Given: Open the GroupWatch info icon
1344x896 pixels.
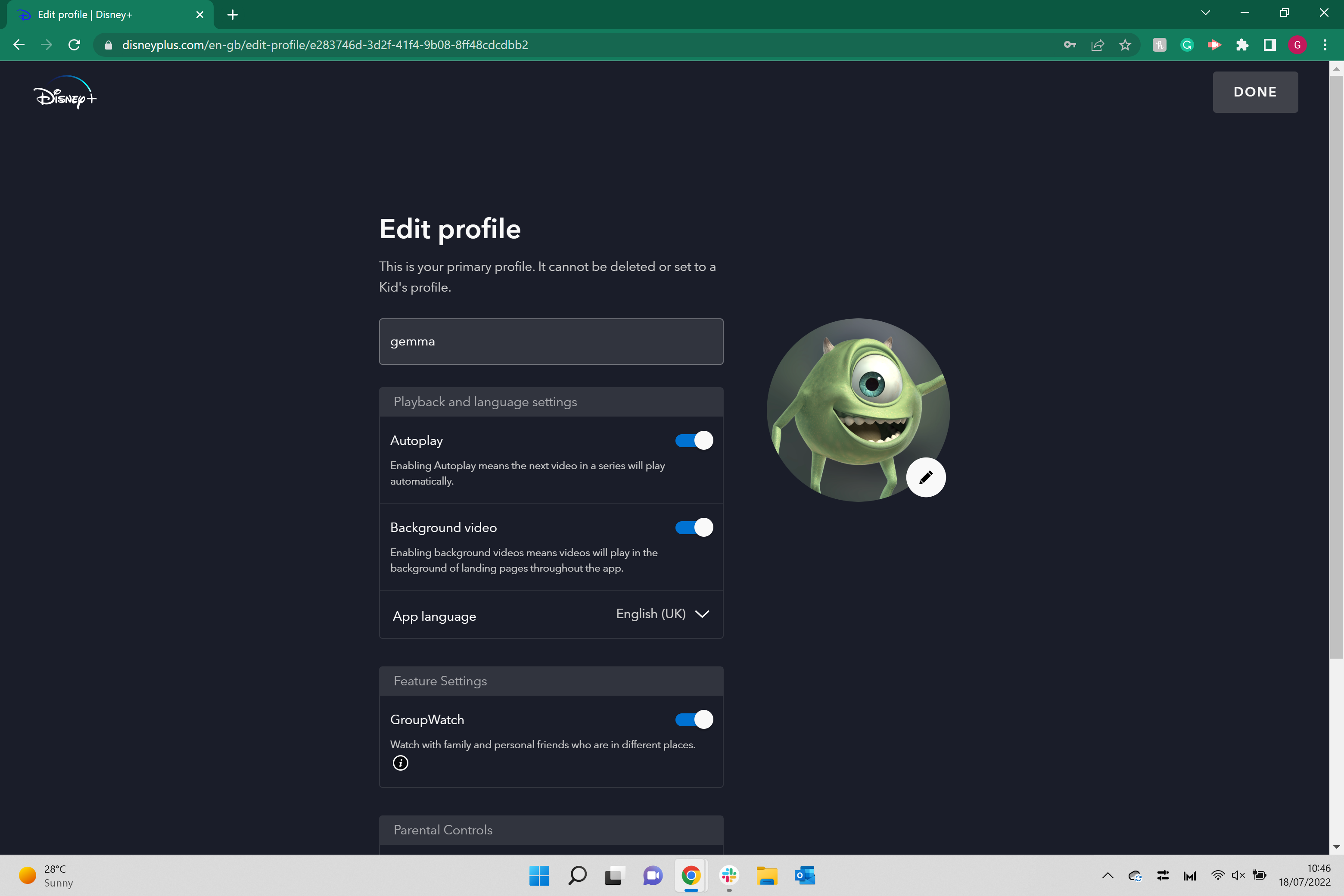Looking at the screenshot, I should click(401, 763).
